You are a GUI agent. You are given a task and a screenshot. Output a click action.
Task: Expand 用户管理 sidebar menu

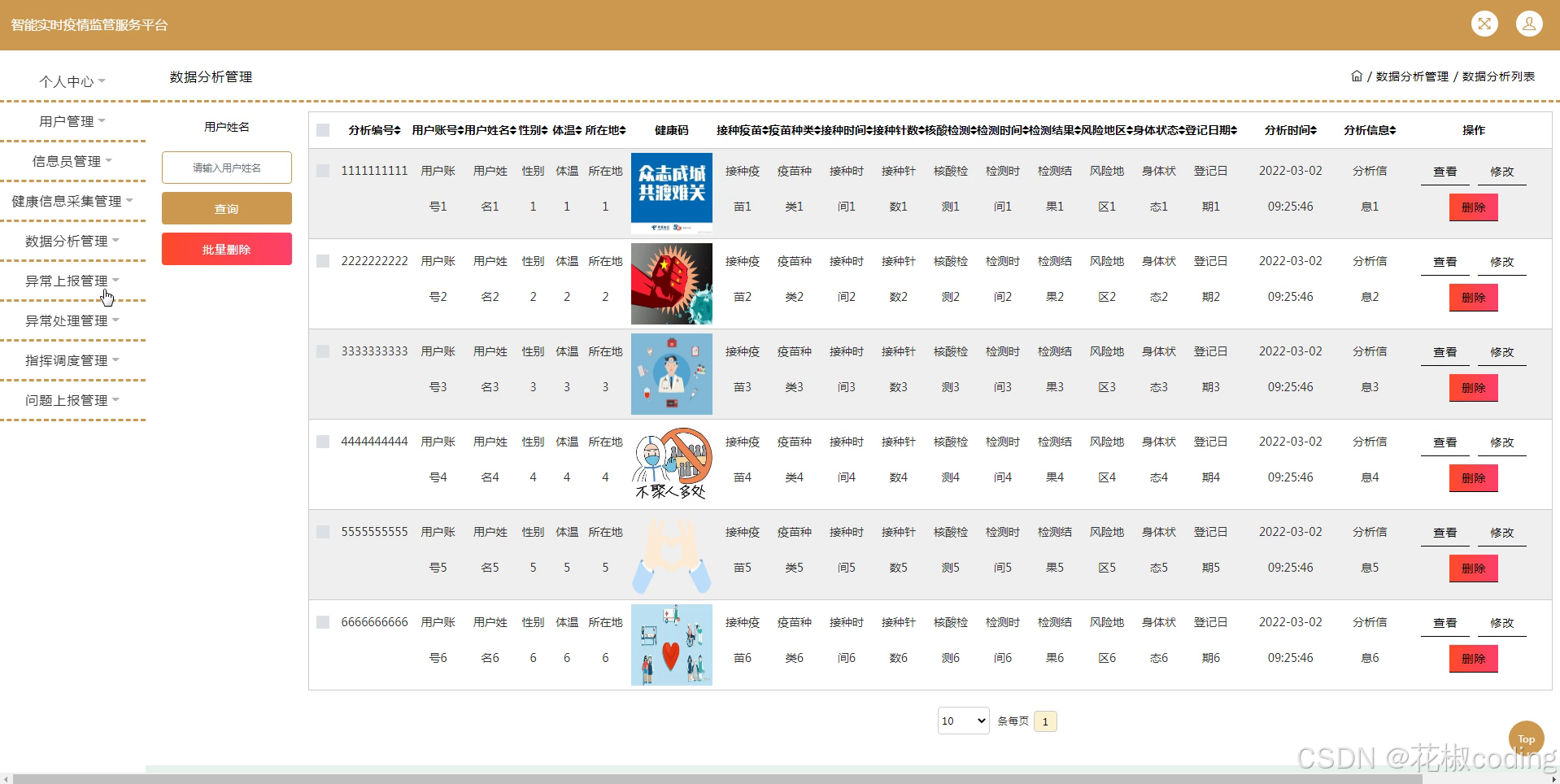72,121
